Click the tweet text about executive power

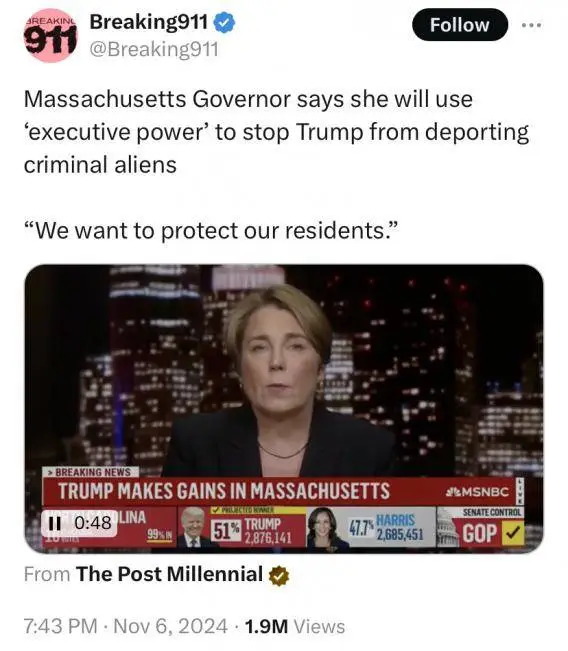(276, 132)
